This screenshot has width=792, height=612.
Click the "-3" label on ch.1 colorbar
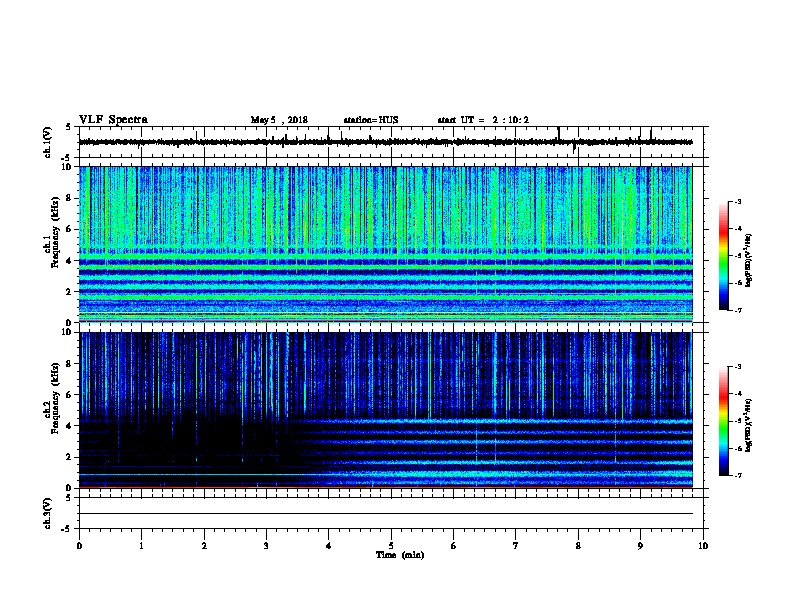click(x=738, y=201)
